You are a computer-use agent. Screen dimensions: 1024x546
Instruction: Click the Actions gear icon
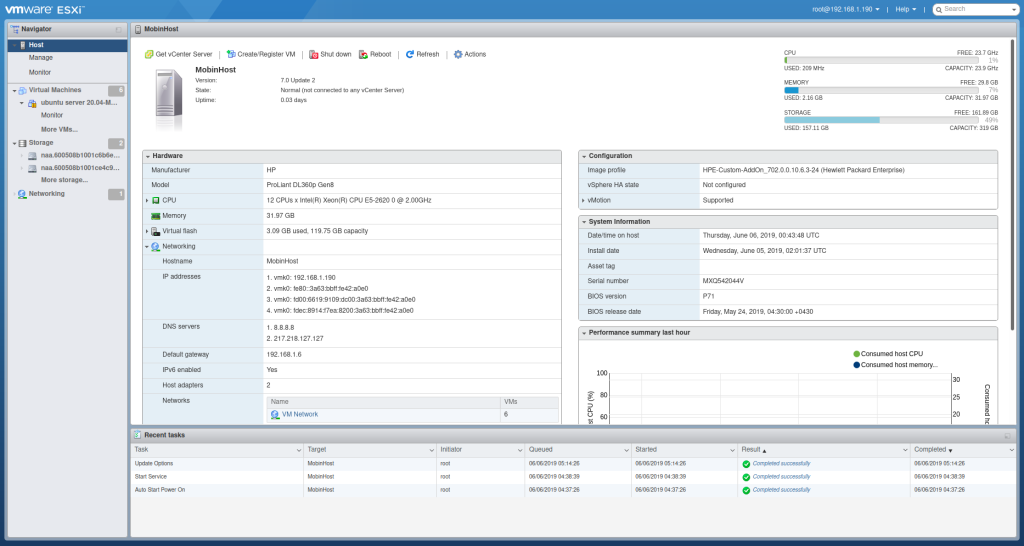[458, 54]
